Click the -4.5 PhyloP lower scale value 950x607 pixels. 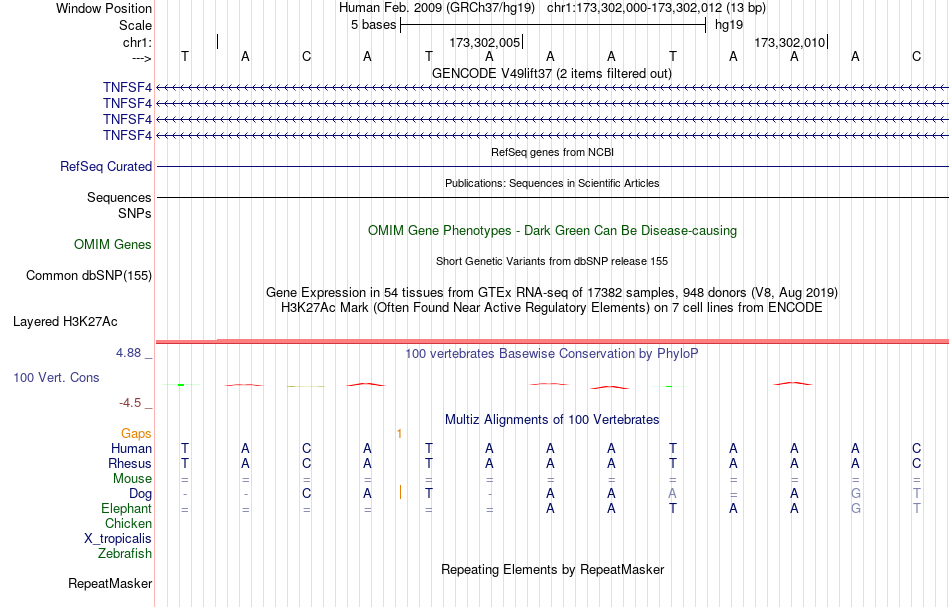pyautogui.click(x=130, y=403)
